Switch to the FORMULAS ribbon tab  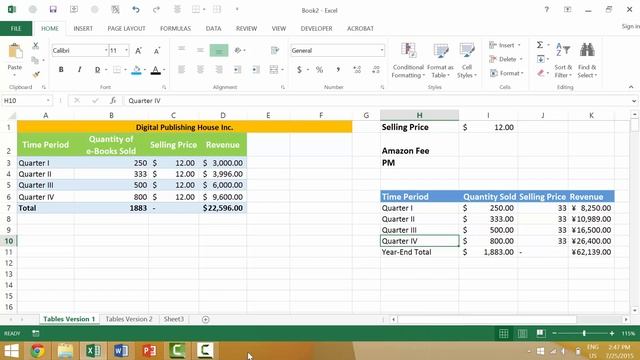coord(175,29)
